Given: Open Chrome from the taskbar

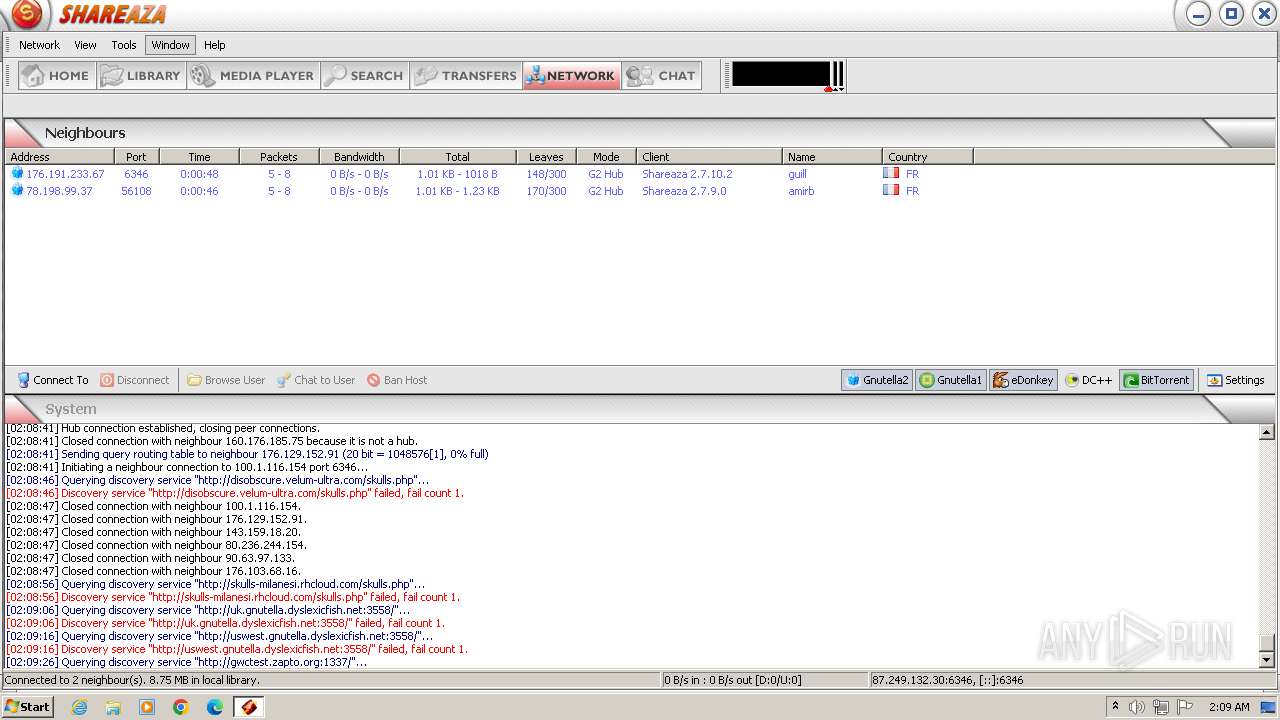Looking at the screenshot, I should click(x=181, y=707).
